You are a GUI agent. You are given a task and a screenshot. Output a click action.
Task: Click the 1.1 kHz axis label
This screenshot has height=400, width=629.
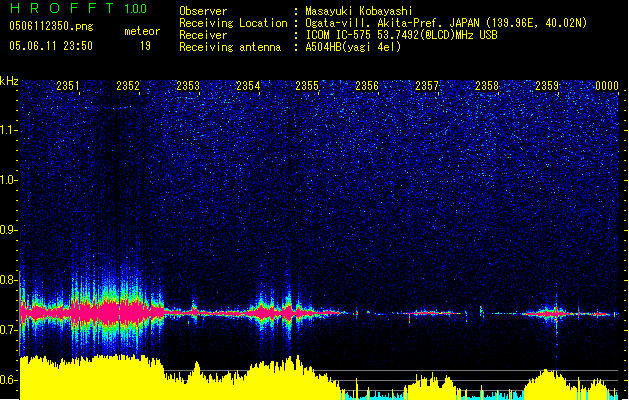point(8,130)
